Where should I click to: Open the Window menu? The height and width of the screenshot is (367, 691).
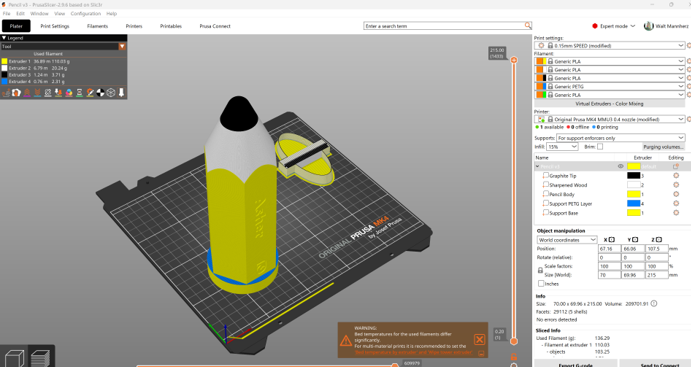point(39,14)
